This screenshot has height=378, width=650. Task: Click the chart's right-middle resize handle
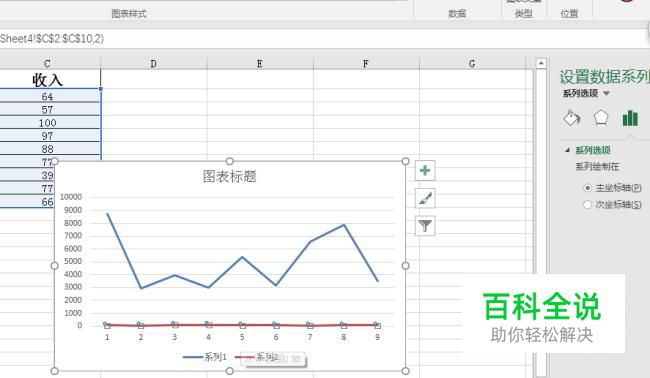point(405,266)
